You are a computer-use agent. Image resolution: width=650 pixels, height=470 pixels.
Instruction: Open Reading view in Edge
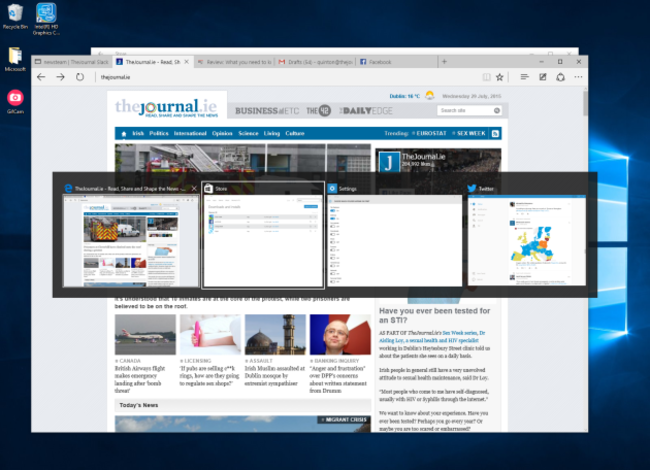(486, 77)
